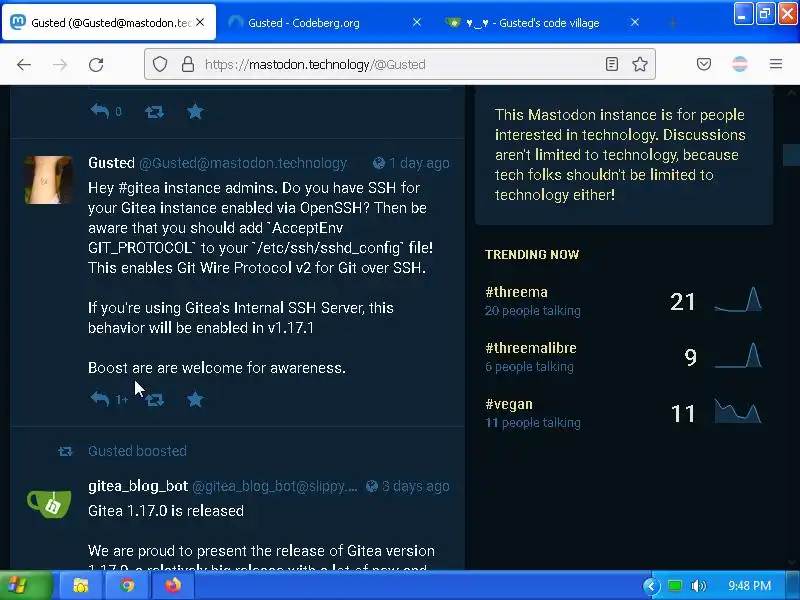Click 'Boost are are welcome for awareness.'
Image resolution: width=800 pixels, height=600 pixels.
(217, 368)
